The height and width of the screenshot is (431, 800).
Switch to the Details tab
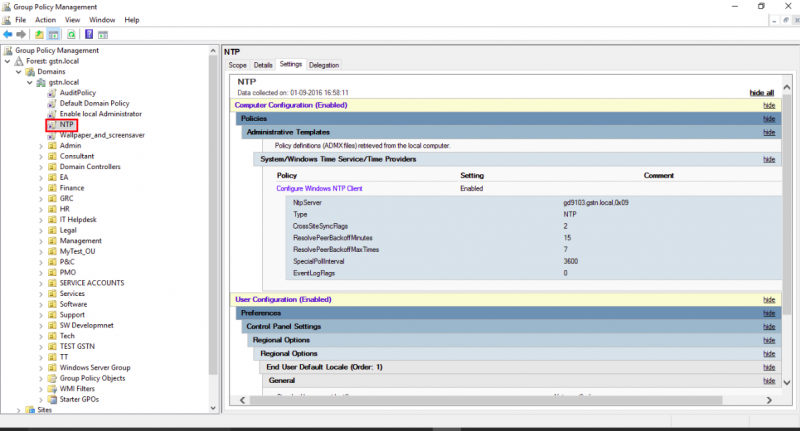pyautogui.click(x=263, y=65)
